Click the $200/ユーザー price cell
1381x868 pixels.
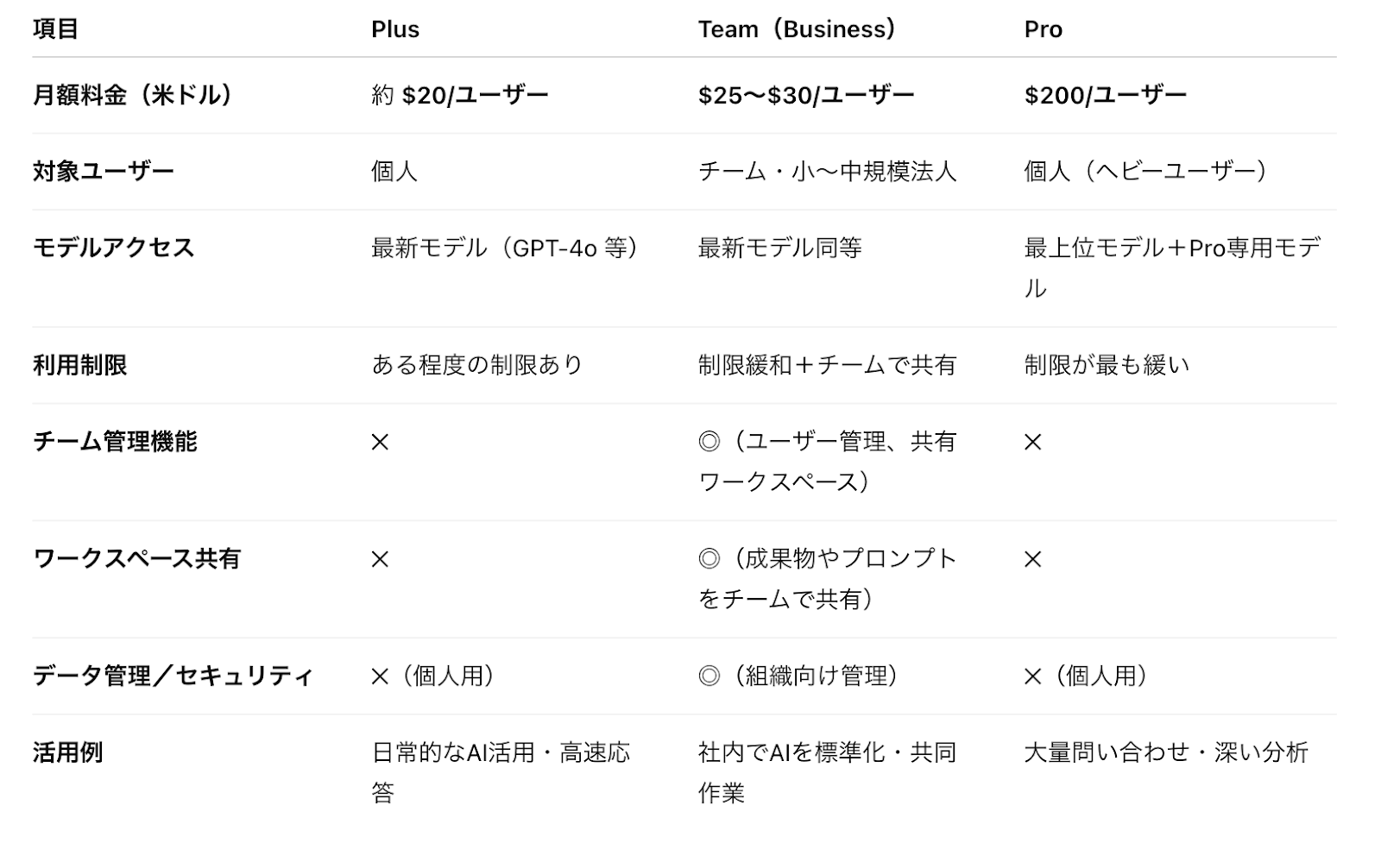point(1105,95)
